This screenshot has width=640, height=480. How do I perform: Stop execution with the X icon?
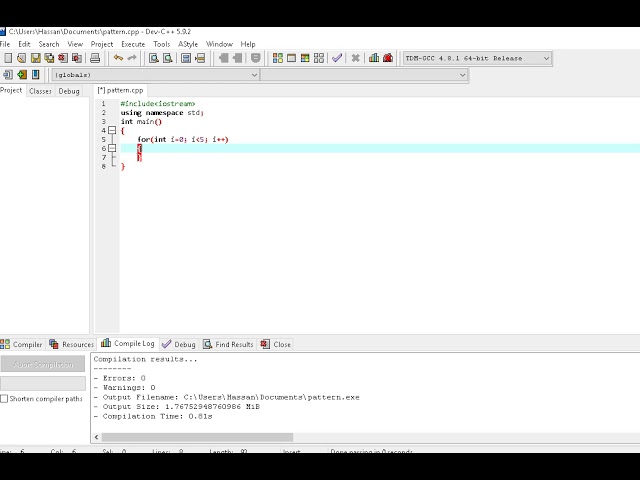coord(356,58)
